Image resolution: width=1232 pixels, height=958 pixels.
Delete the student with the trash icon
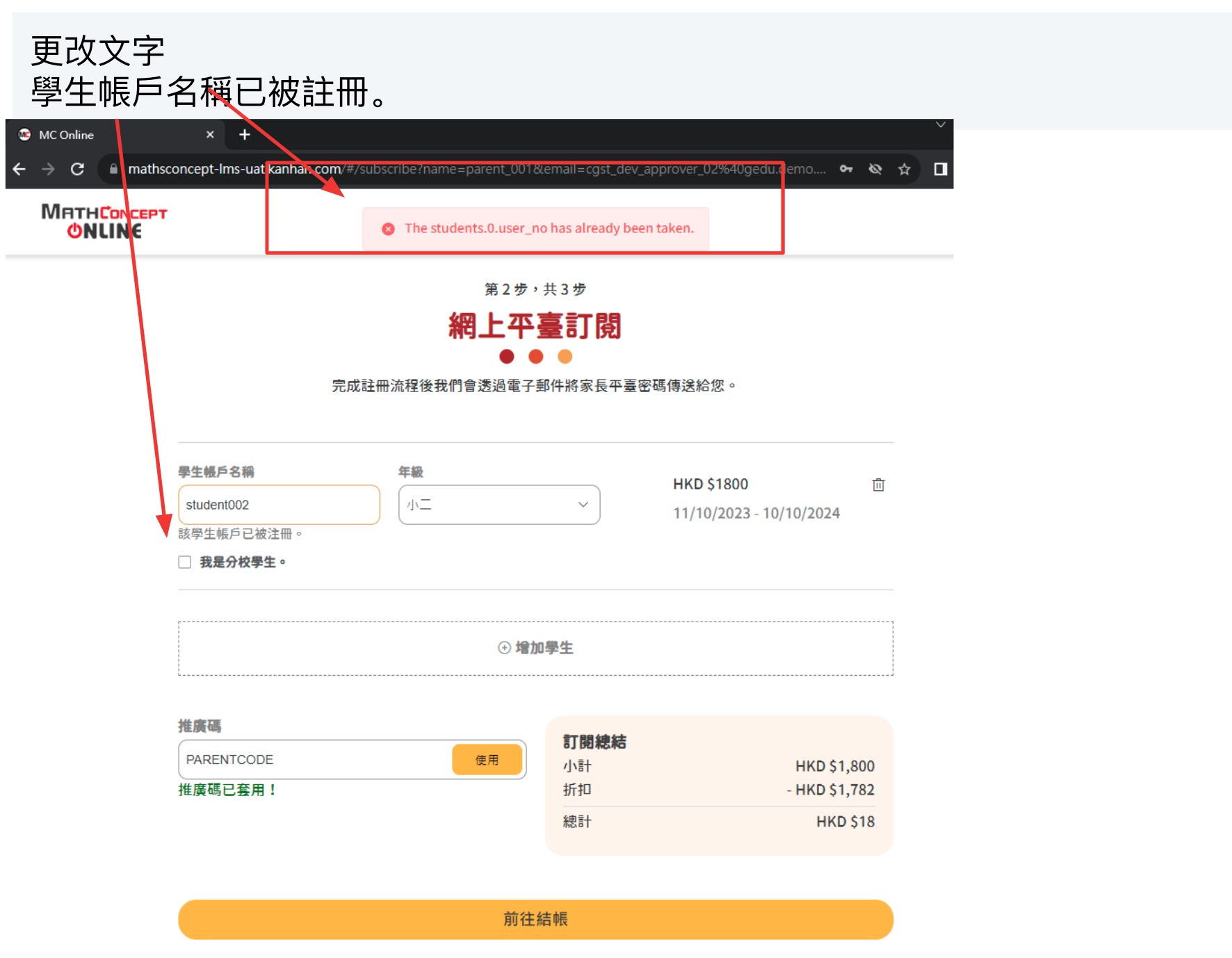[878, 485]
